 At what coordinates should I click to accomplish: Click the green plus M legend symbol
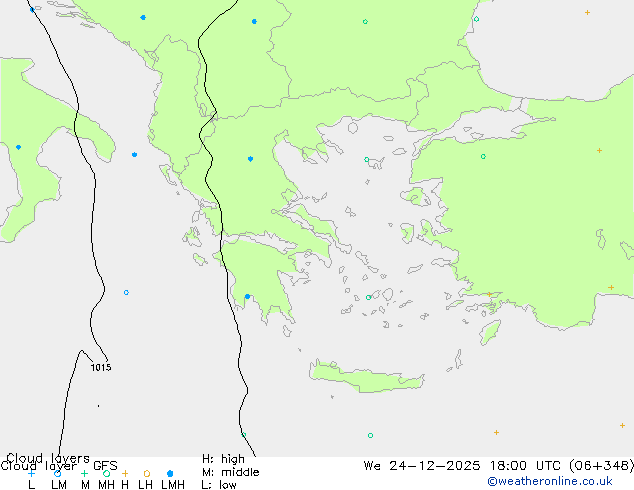click(84, 473)
